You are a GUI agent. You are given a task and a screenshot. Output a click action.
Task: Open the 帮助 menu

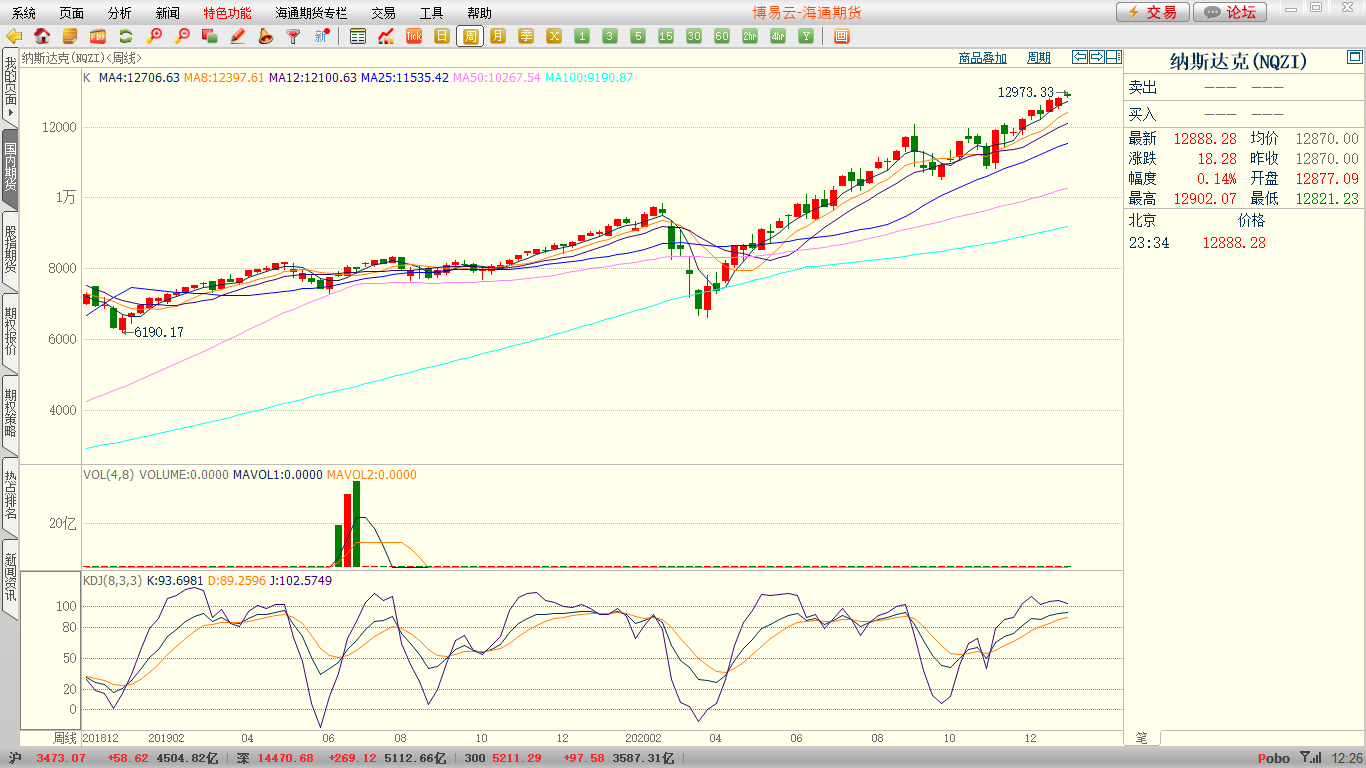pos(480,13)
